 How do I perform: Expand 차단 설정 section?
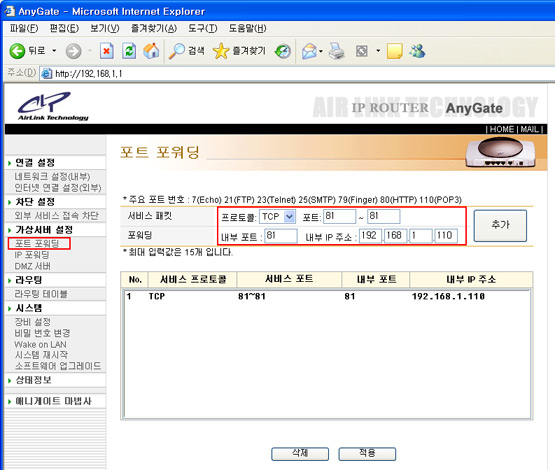pyautogui.click(x=35, y=202)
